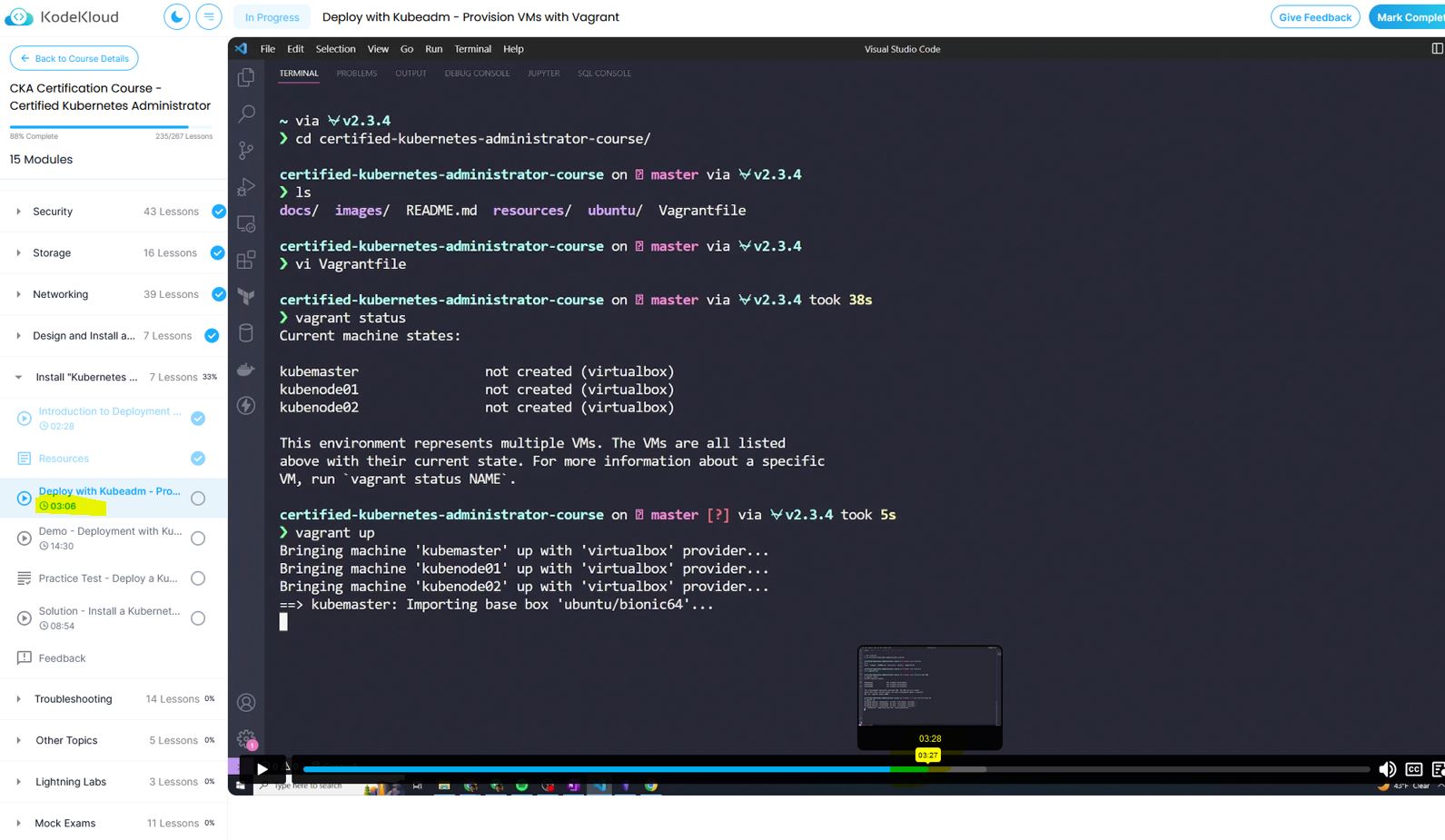The height and width of the screenshot is (840, 1445).
Task: Open the Feedback link in the lesson list
Action: (x=62, y=658)
